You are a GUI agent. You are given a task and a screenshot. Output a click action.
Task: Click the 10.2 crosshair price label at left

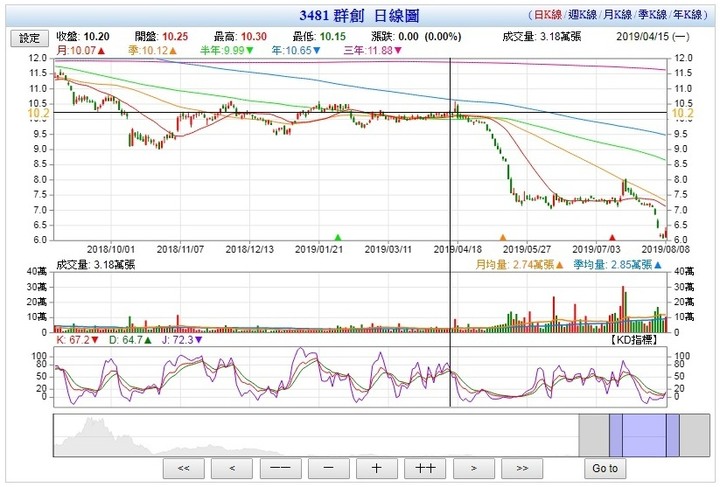point(38,113)
